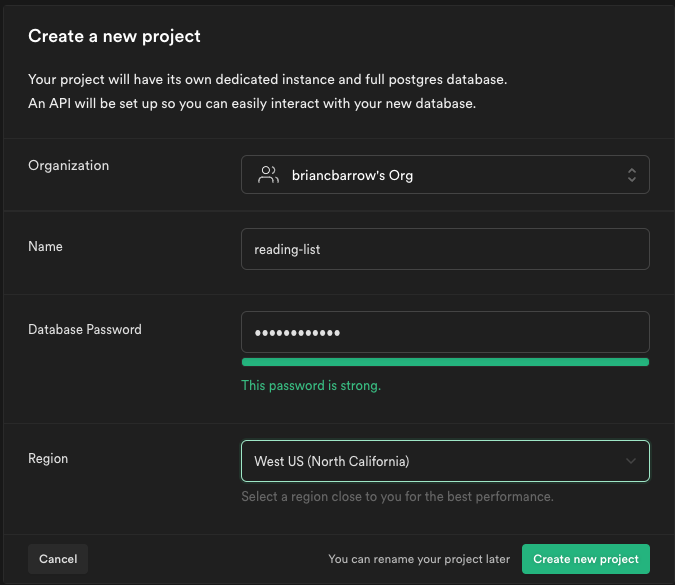Open the briancbarrow's Org dropdown
The height and width of the screenshot is (585, 675).
(445, 175)
